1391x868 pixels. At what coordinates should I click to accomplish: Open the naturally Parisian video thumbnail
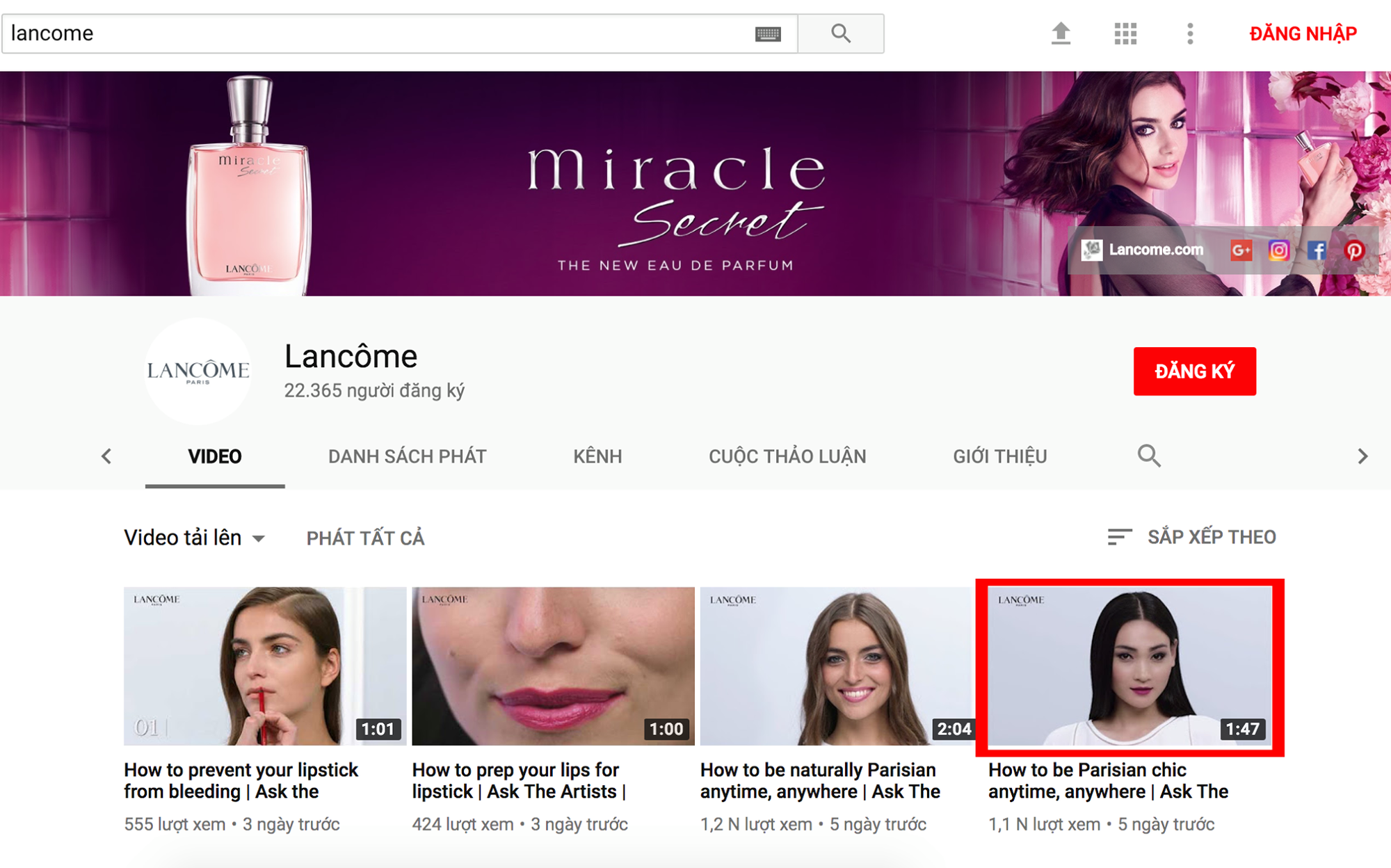click(x=837, y=666)
